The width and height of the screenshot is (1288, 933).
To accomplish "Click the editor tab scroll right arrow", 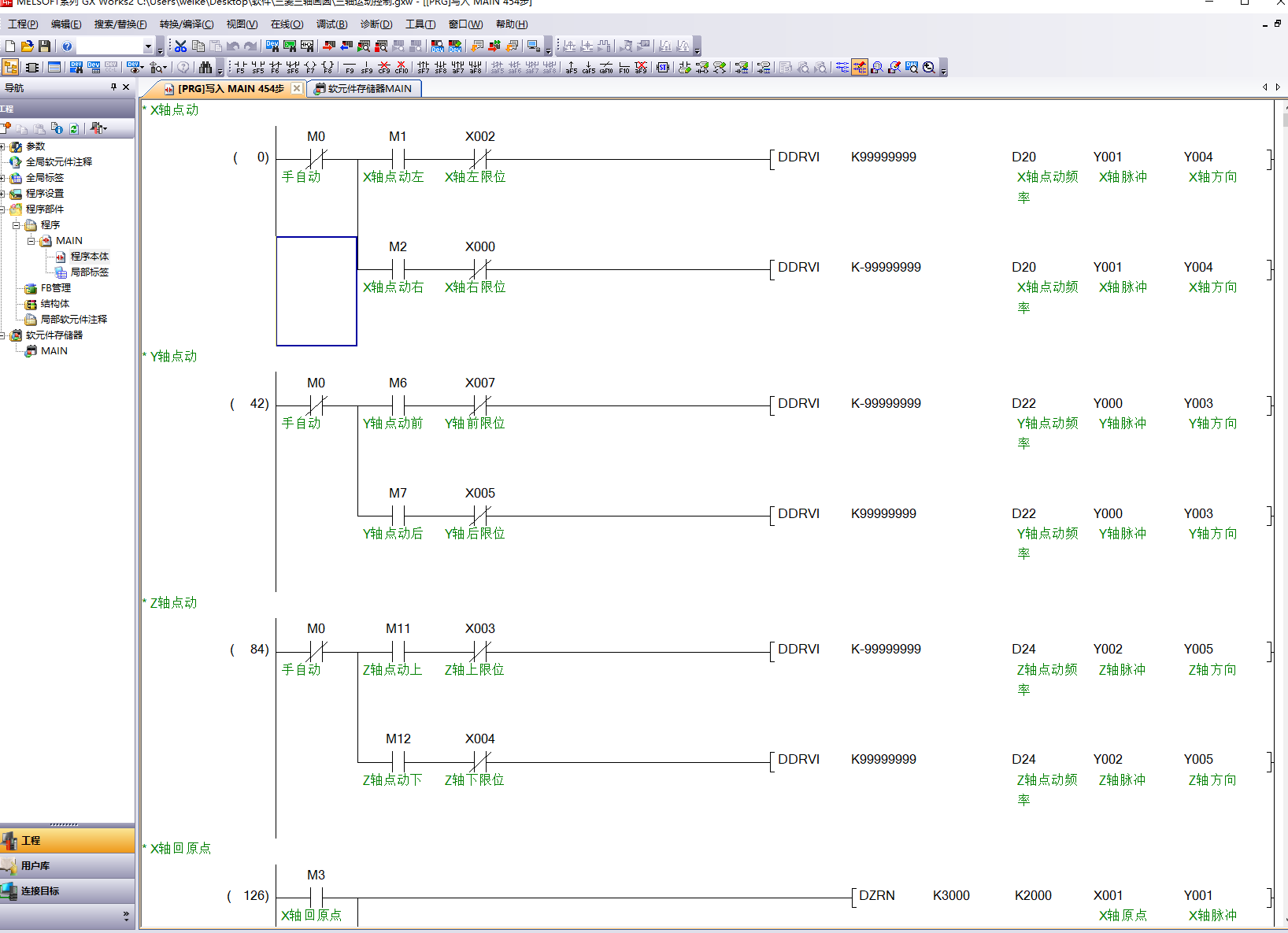I will (x=1278, y=87).
